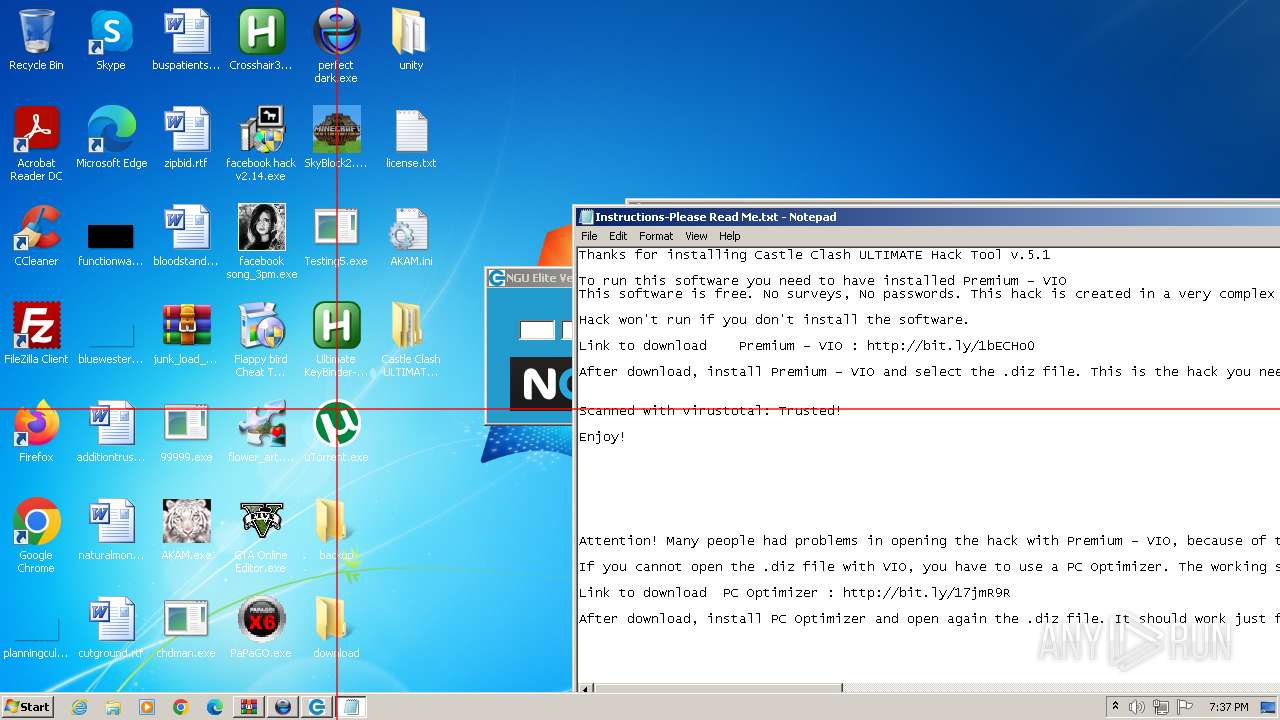Open the File menu in Notepad
1280x720 pixels.
coord(589,236)
